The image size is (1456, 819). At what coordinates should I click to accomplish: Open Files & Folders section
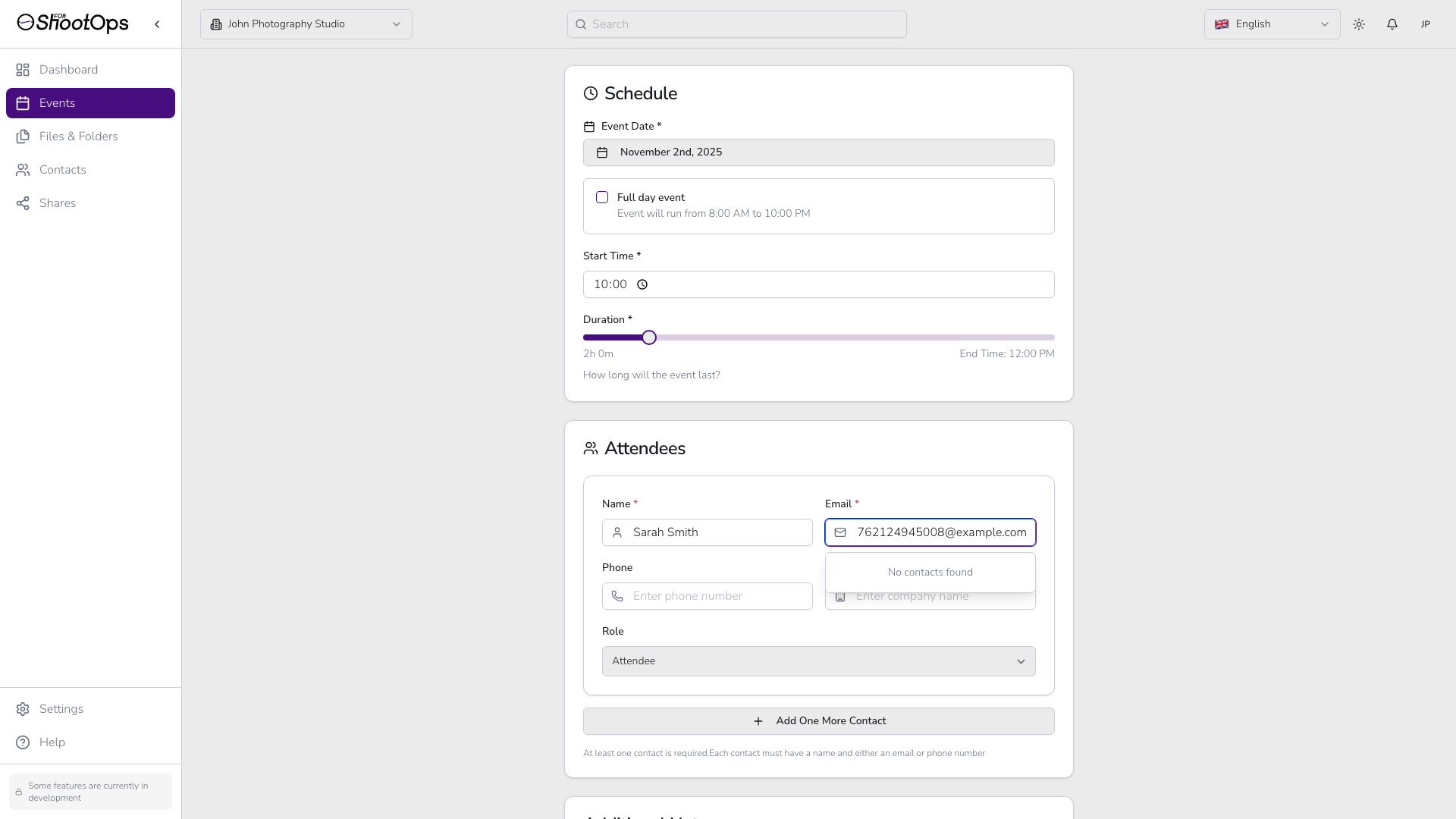78,136
